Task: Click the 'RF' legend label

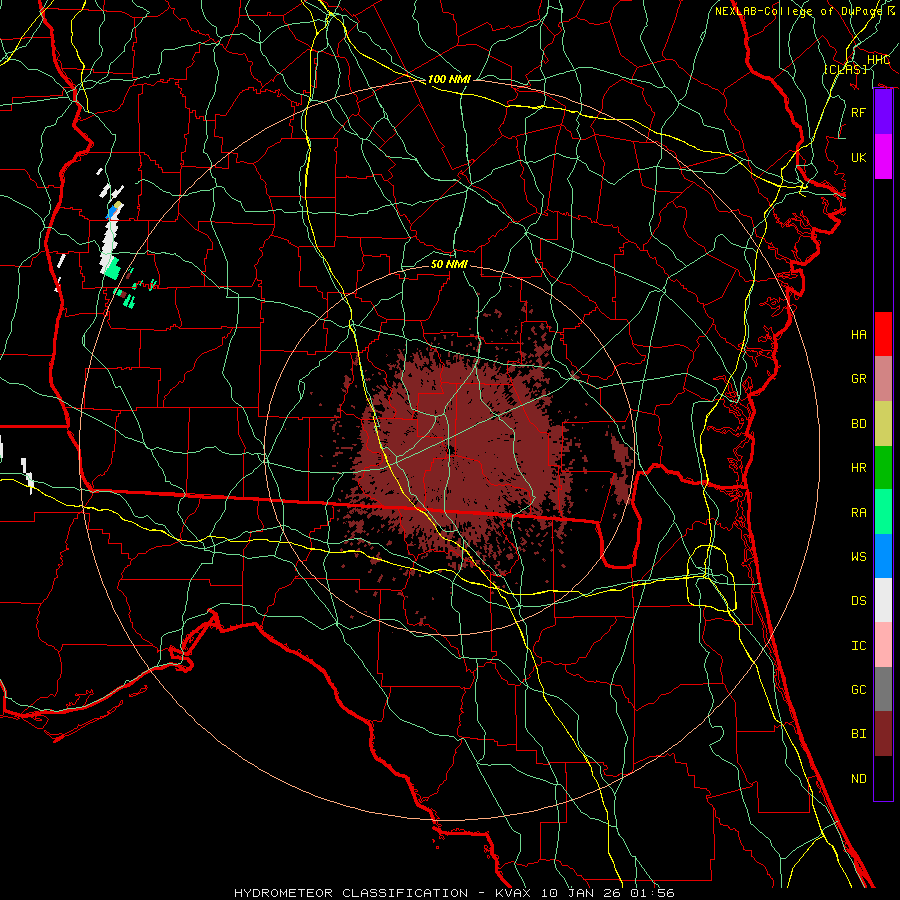Action: (859, 113)
